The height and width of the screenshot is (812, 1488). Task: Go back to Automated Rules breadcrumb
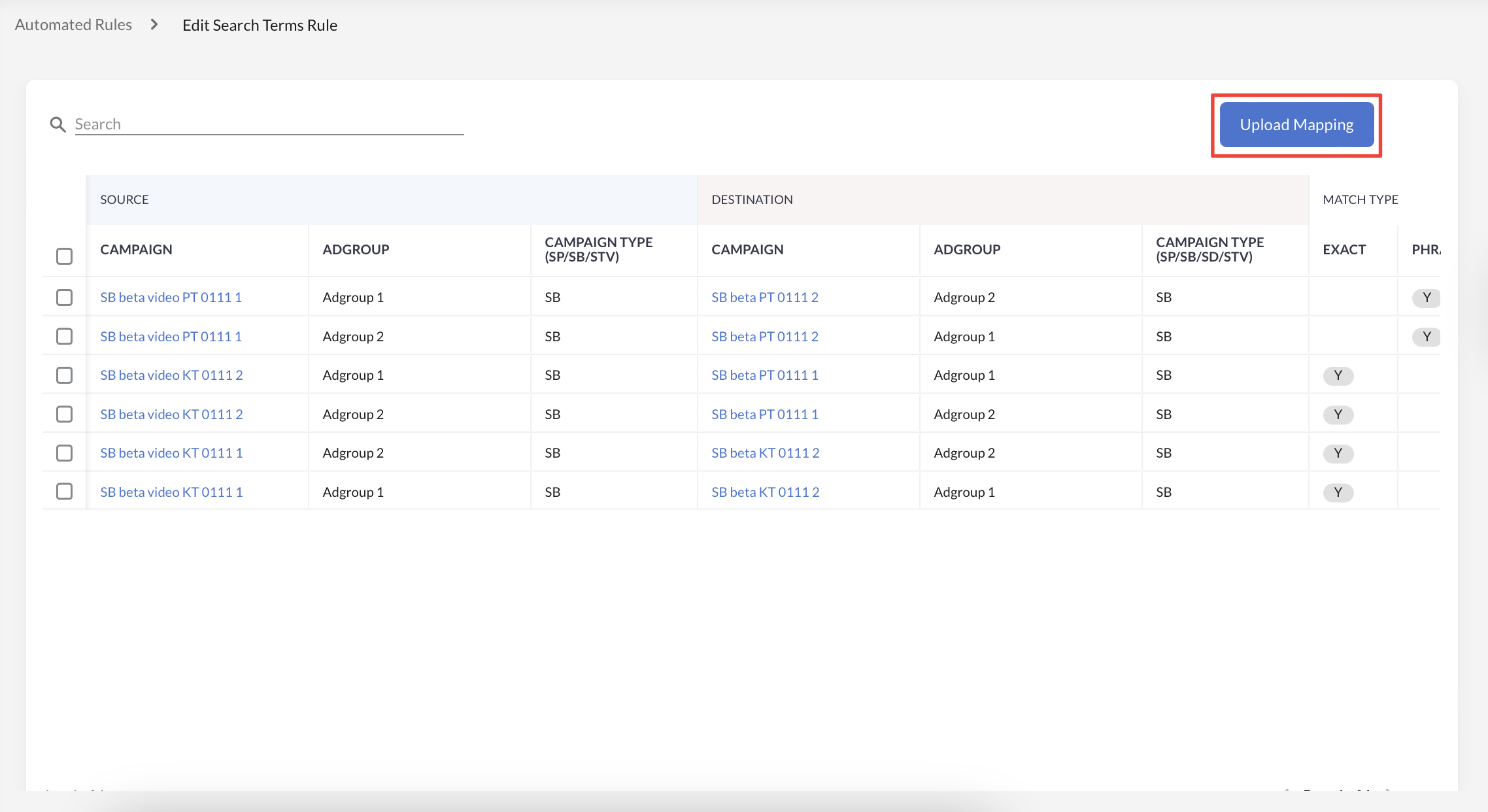pos(73,25)
